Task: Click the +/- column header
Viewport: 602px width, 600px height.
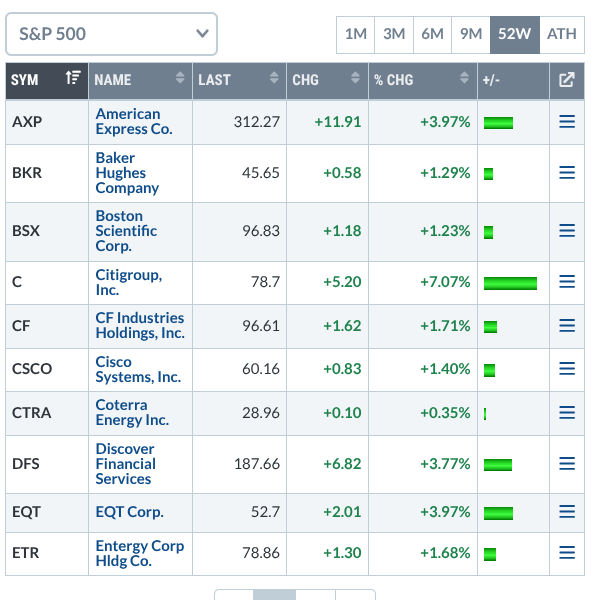Action: click(513, 81)
